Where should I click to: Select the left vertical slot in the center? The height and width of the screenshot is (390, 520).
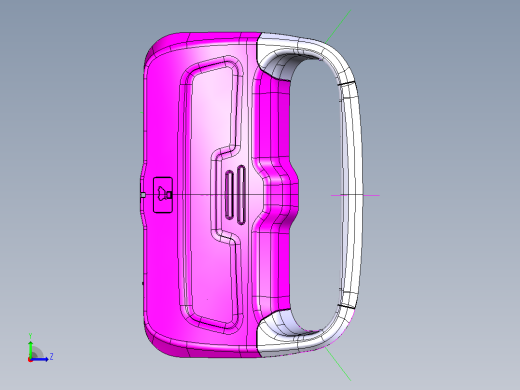coord(229,195)
